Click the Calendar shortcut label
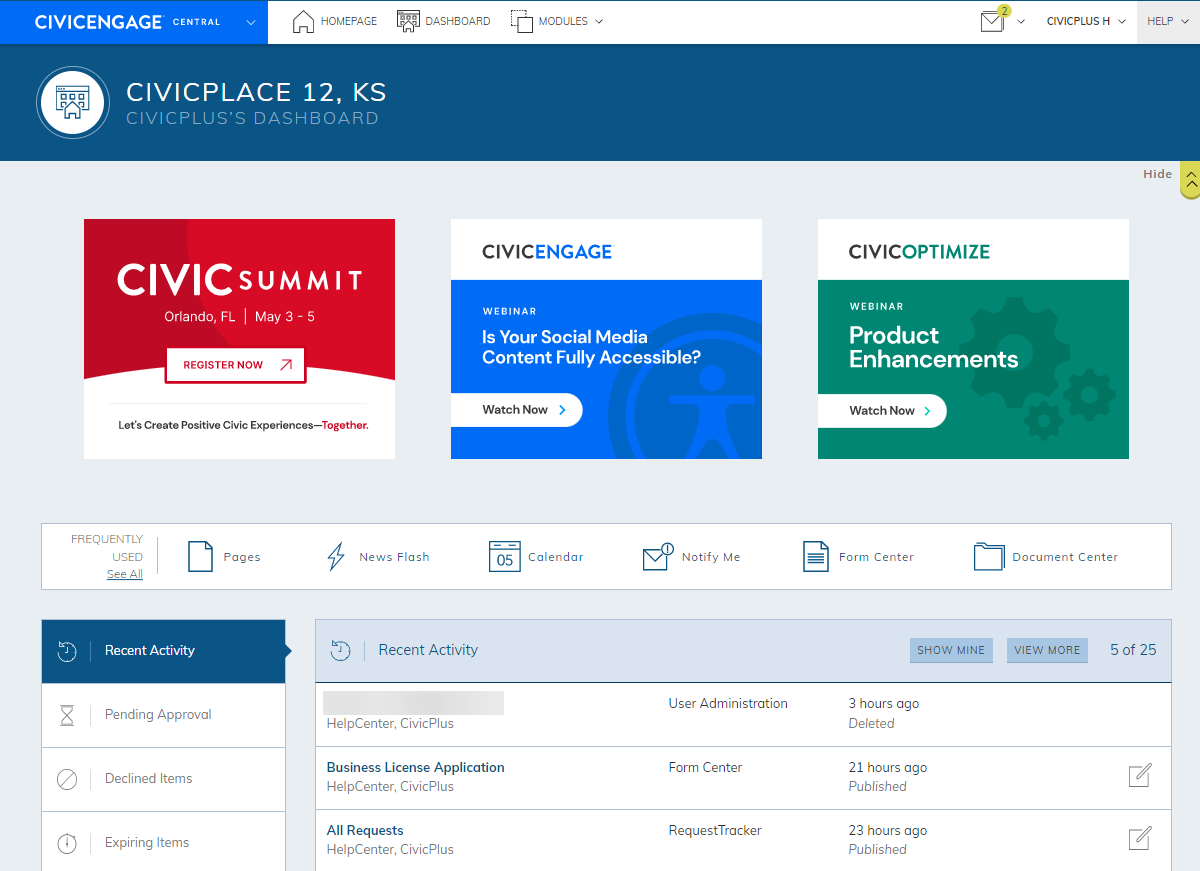Viewport: 1200px width, 871px height. [x=555, y=557]
